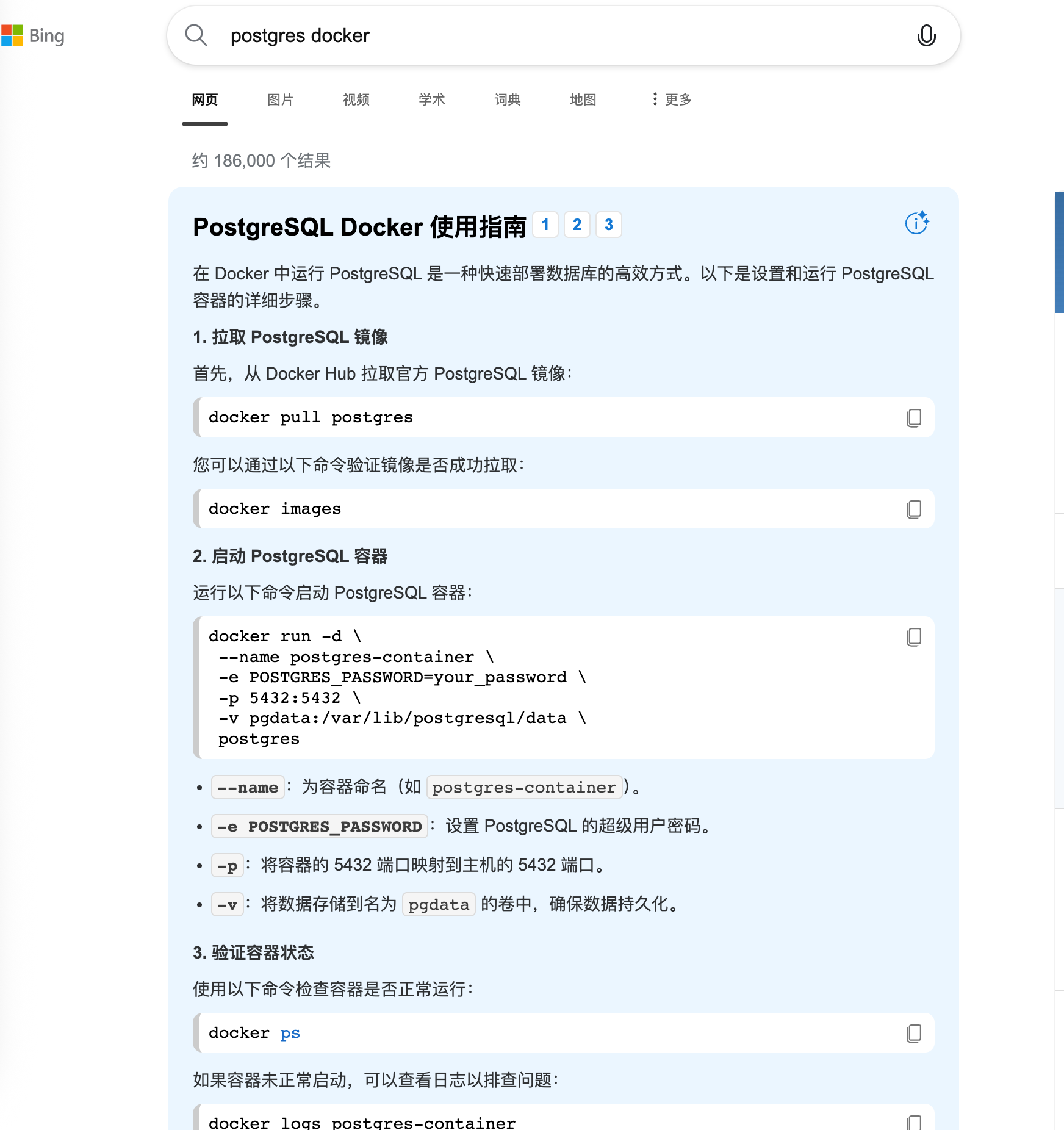
Task: Switch to the 图片 tab
Action: pos(281,99)
